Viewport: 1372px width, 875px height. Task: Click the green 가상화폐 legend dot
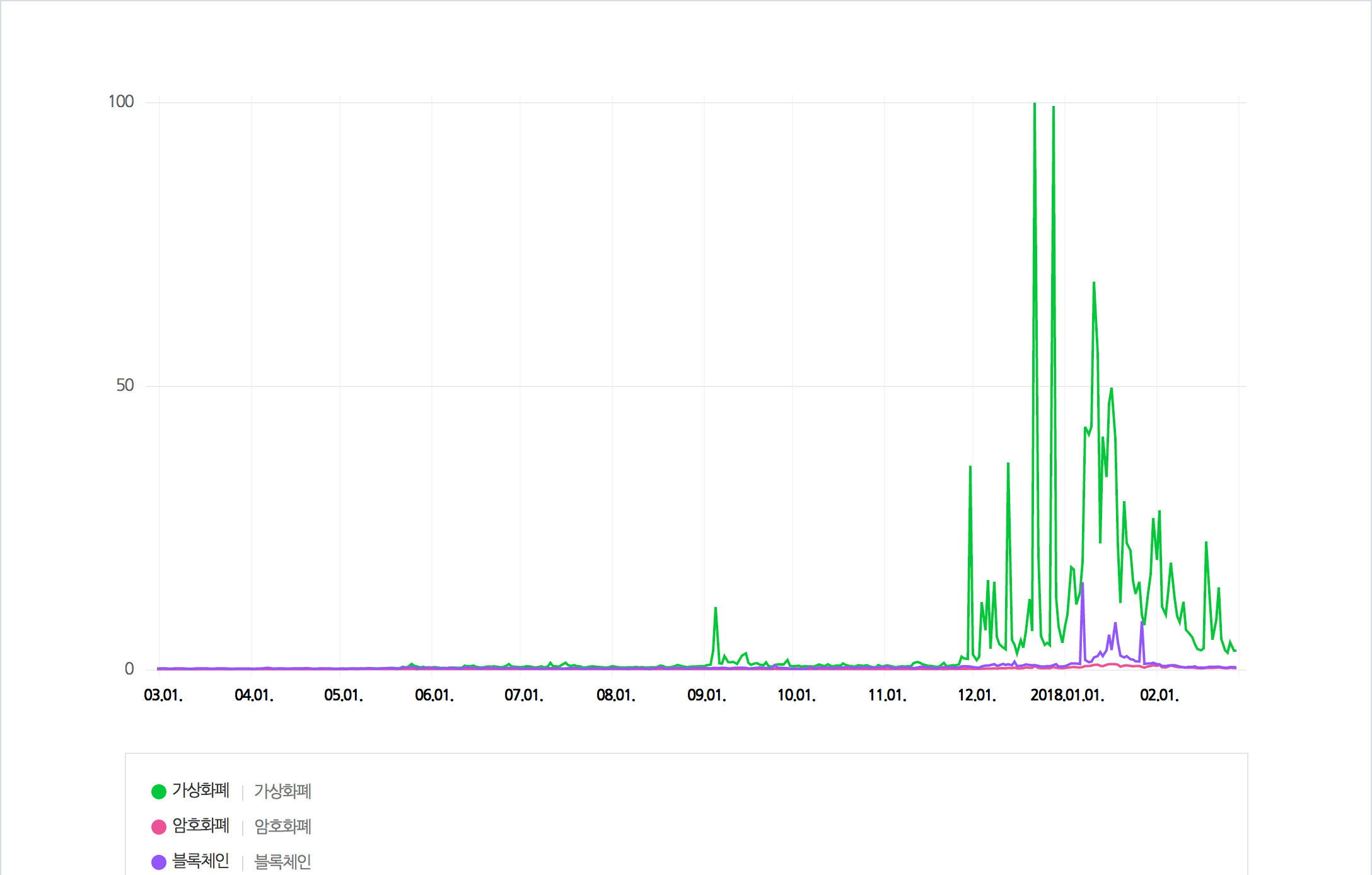[x=159, y=791]
